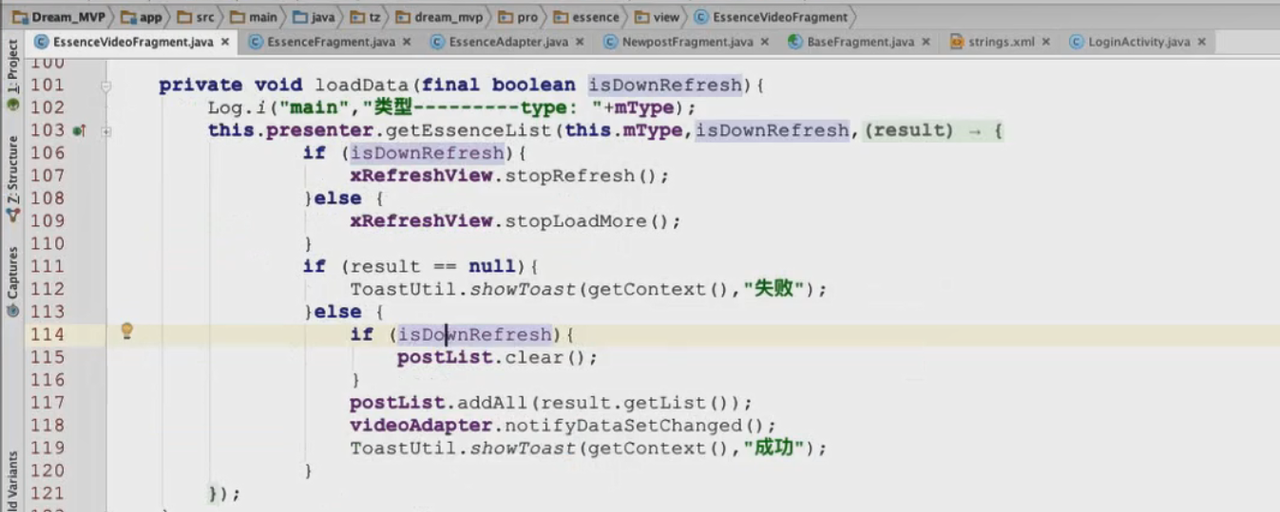The width and height of the screenshot is (1280, 512).
Task: Click the pro breadcrumb folder
Action: pos(519,16)
